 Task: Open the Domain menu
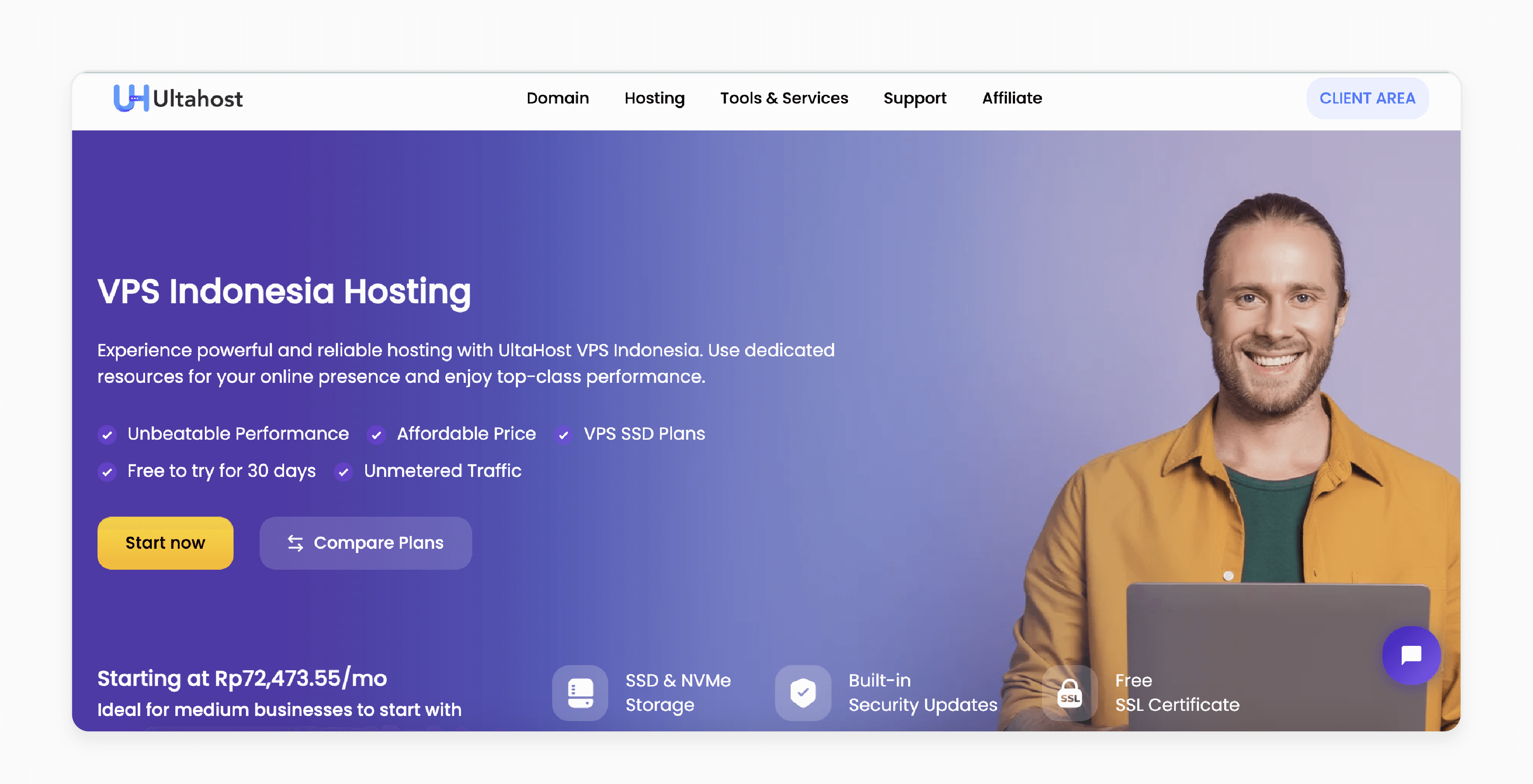[x=557, y=98]
